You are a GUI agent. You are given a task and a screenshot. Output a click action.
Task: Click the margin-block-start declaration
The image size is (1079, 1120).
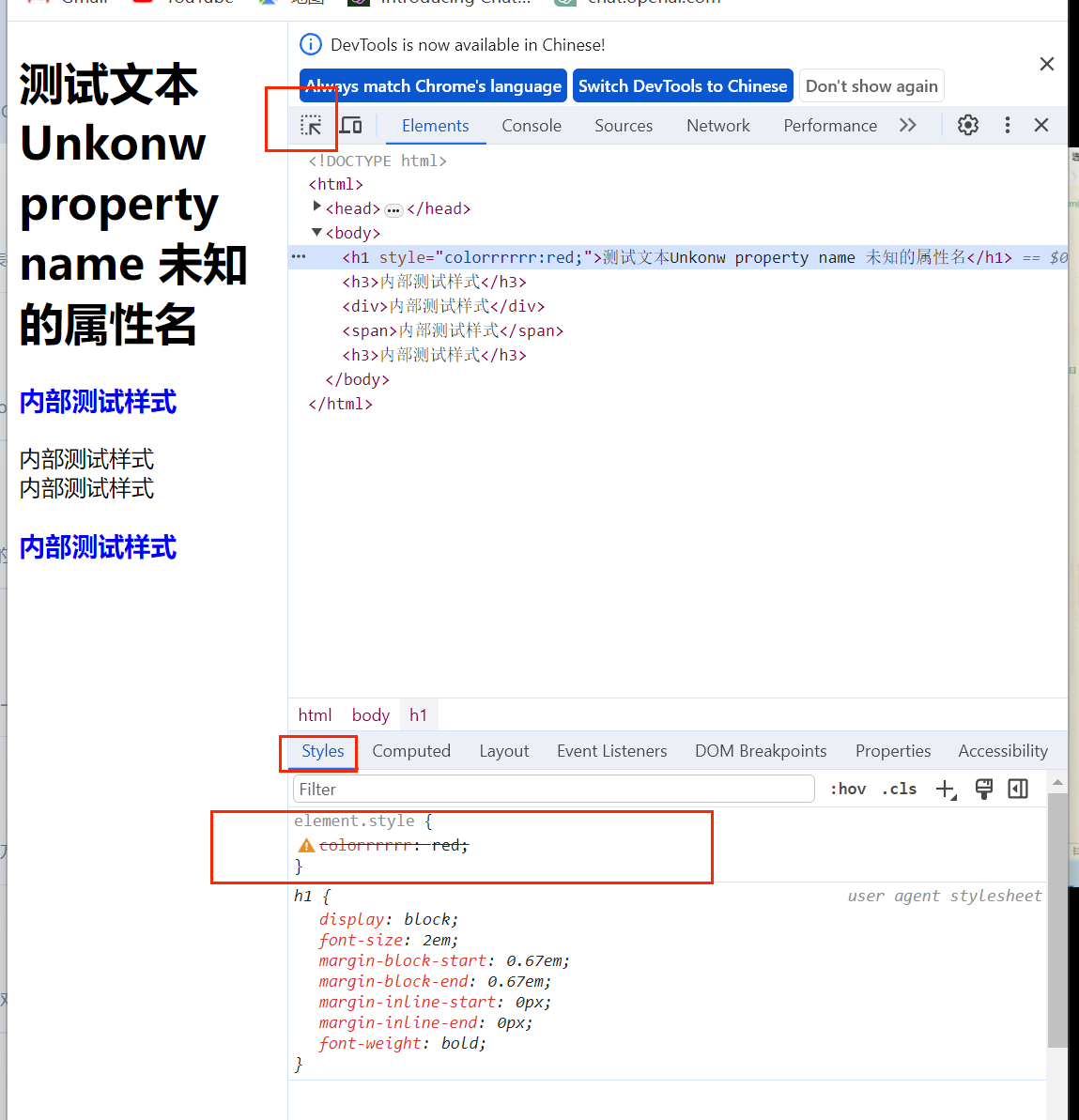click(444, 960)
